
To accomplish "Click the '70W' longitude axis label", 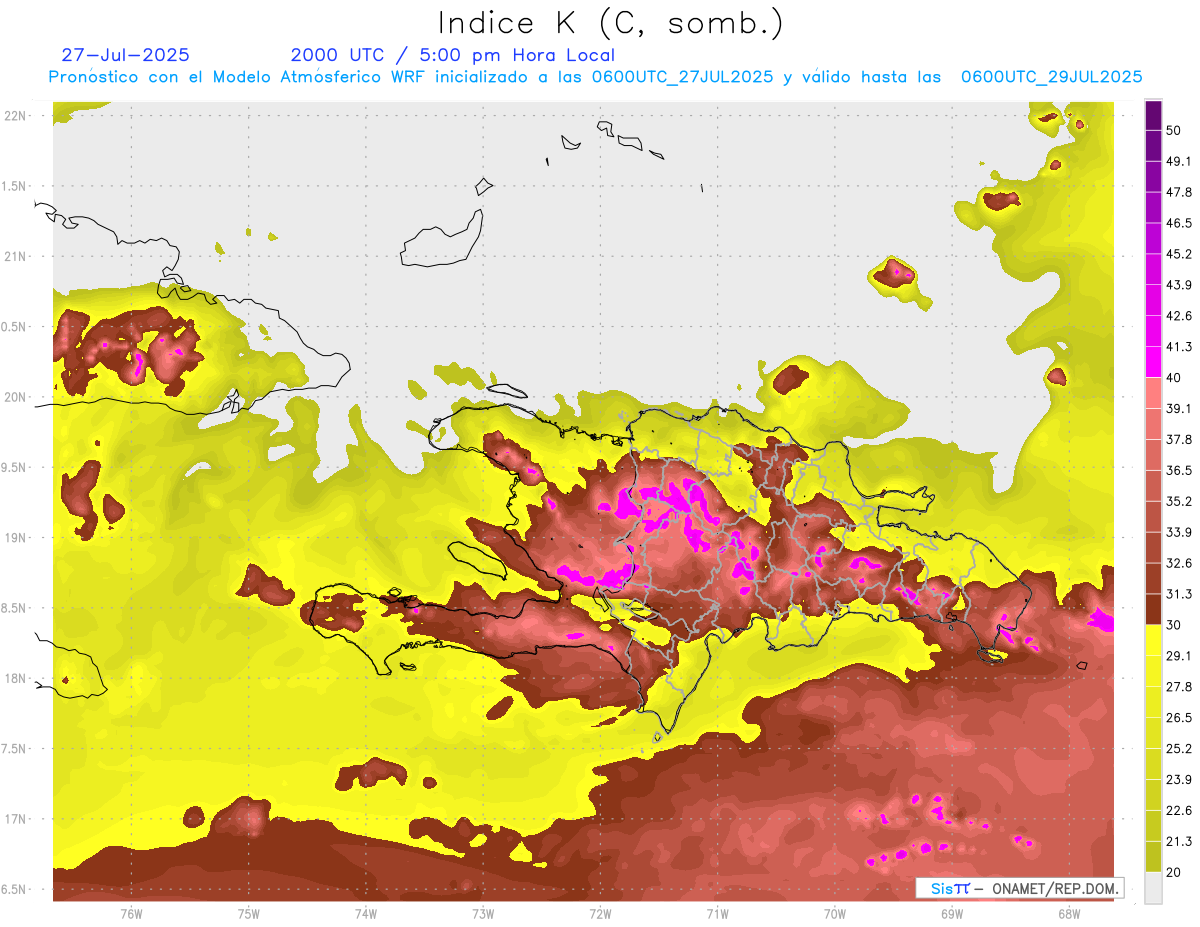I will [x=835, y=914].
